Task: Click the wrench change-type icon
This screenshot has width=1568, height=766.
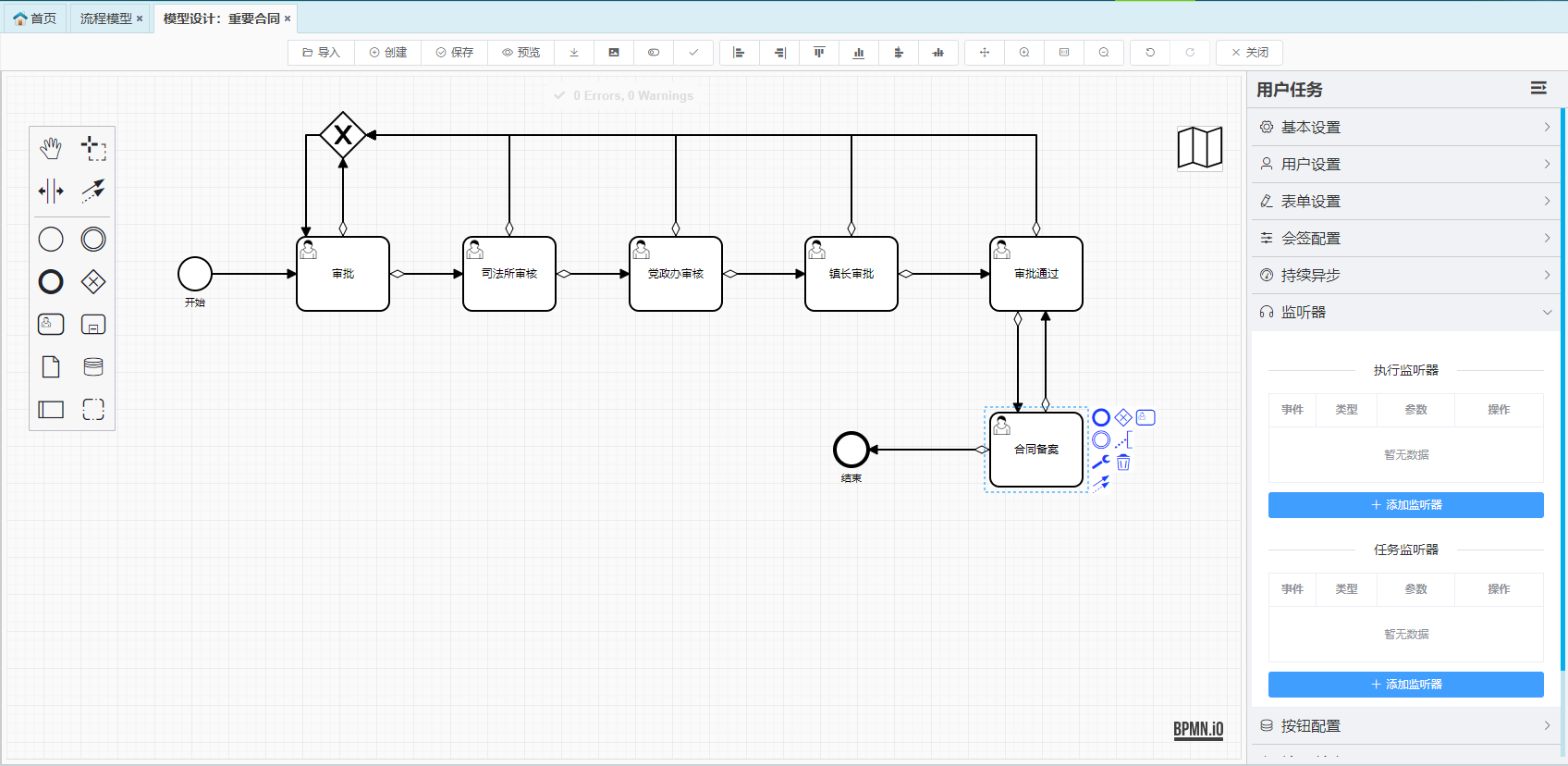Action: coord(1101,463)
